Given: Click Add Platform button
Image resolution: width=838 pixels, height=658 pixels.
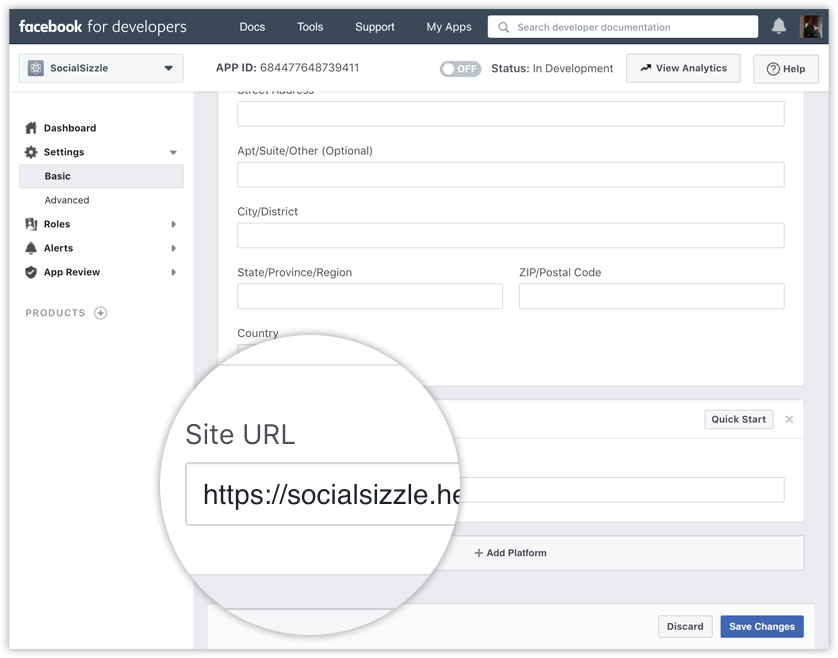Looking at the screenshot, I should pos(511,553).
